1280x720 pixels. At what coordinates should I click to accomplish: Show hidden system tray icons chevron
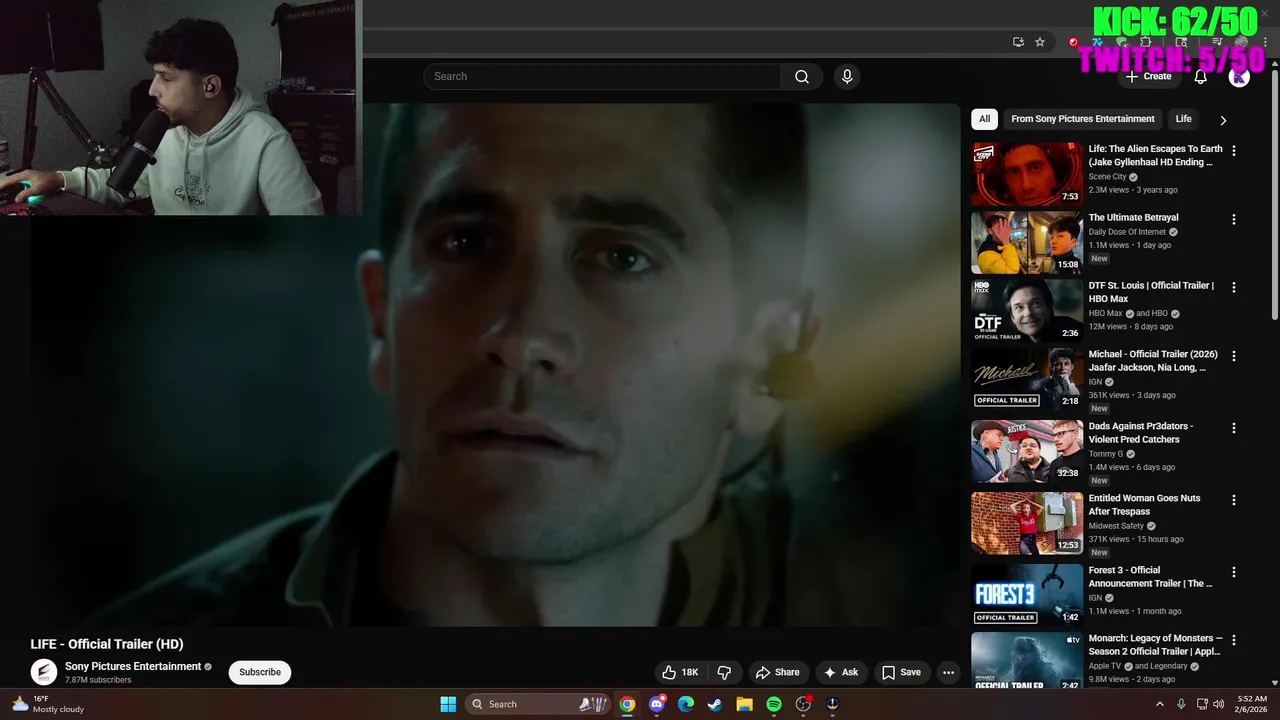[1161, 704]
